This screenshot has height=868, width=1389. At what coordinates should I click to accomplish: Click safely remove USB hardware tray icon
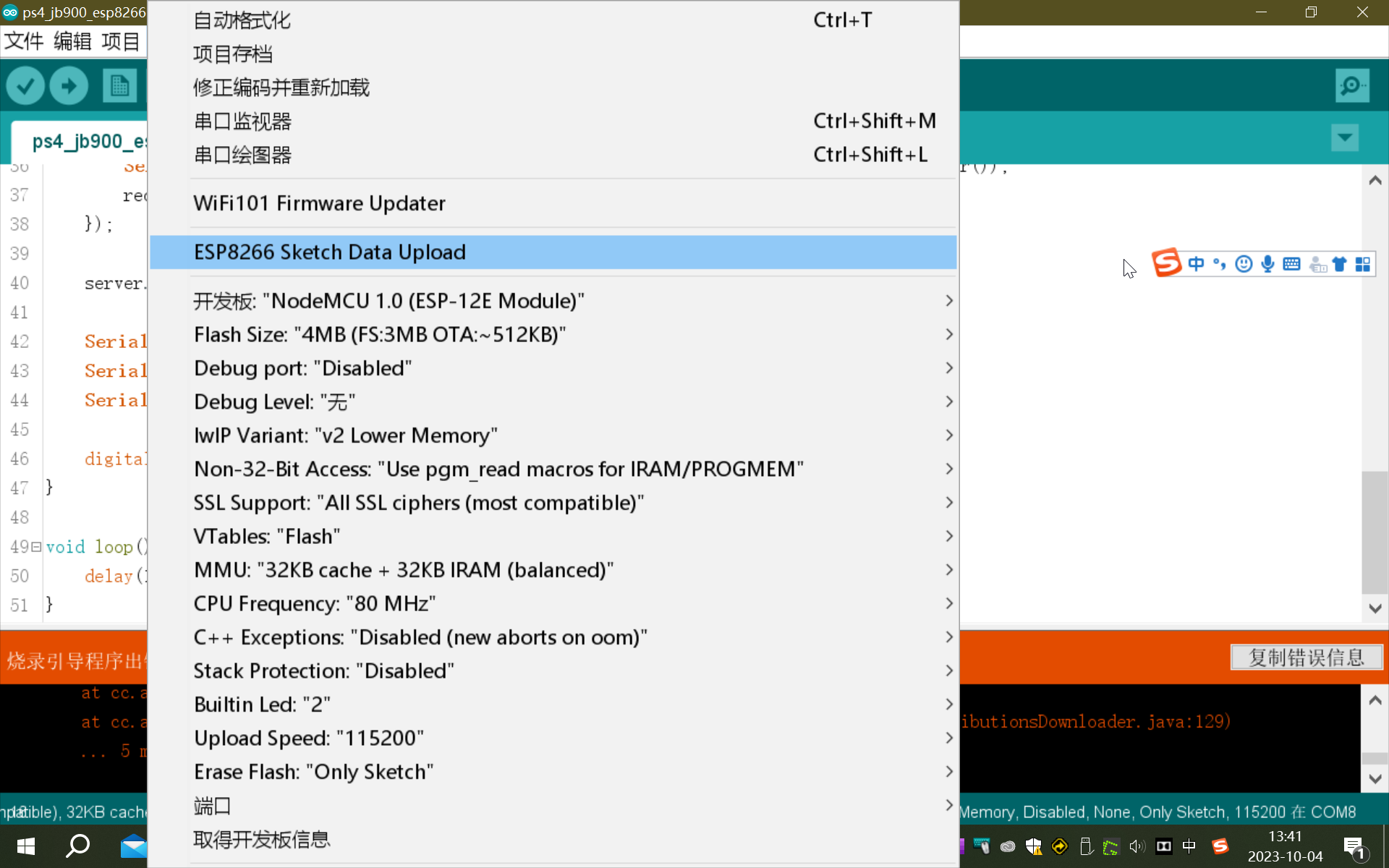tap(1085, 846)
